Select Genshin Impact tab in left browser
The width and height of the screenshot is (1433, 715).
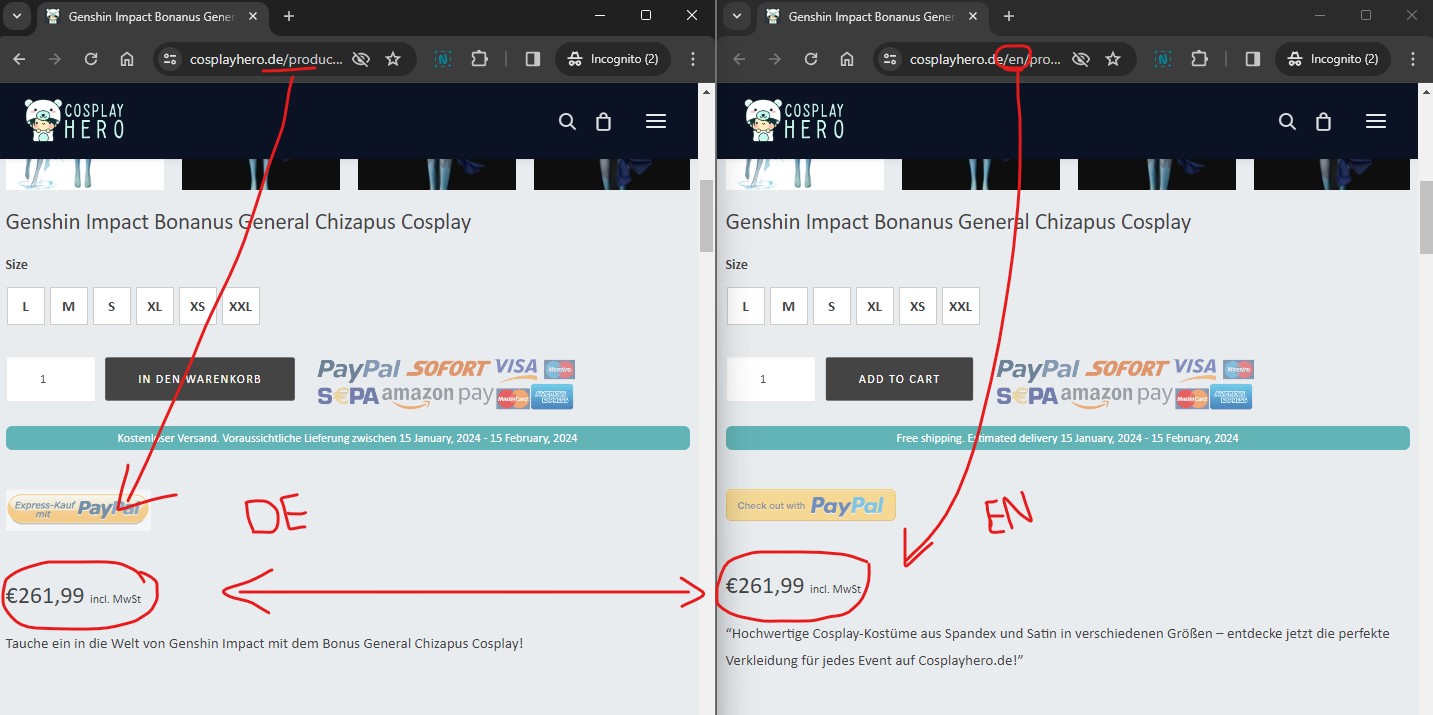151,17
